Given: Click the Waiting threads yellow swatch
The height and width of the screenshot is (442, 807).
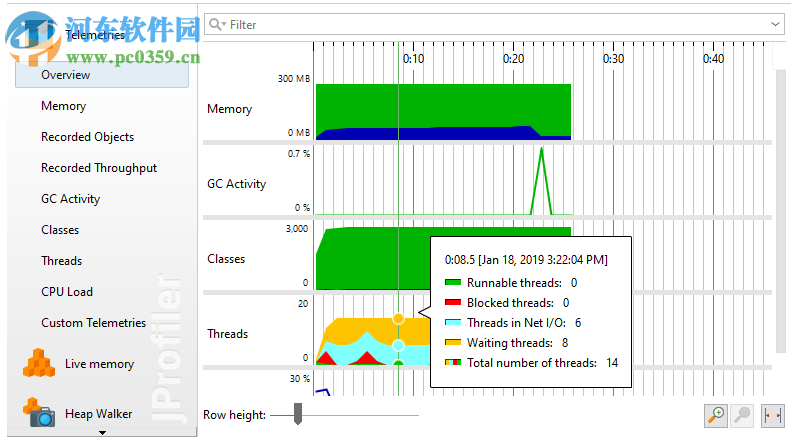Looking at the screenshot, I should pyautogui.click(x=452, y=343).
